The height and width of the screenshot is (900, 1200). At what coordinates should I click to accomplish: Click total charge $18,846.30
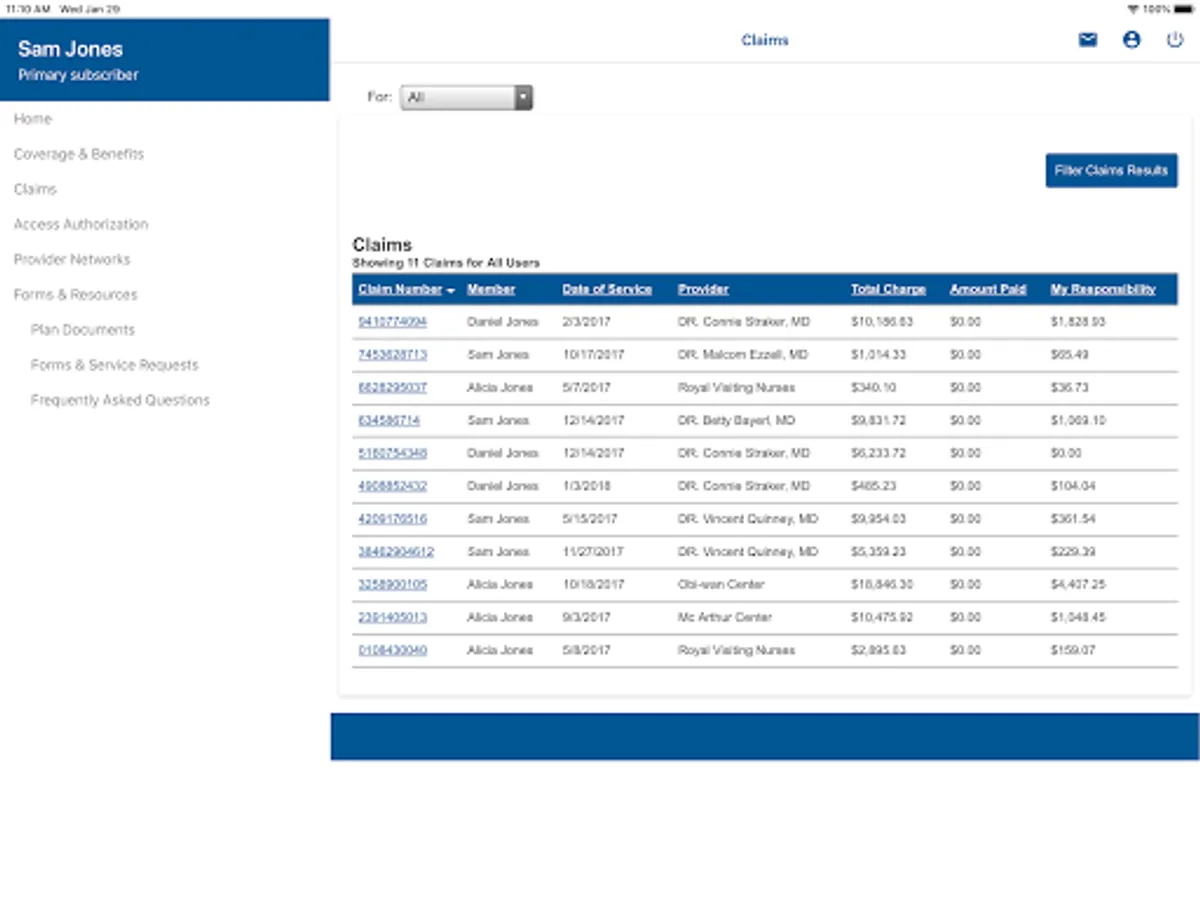tap(882, 584)
